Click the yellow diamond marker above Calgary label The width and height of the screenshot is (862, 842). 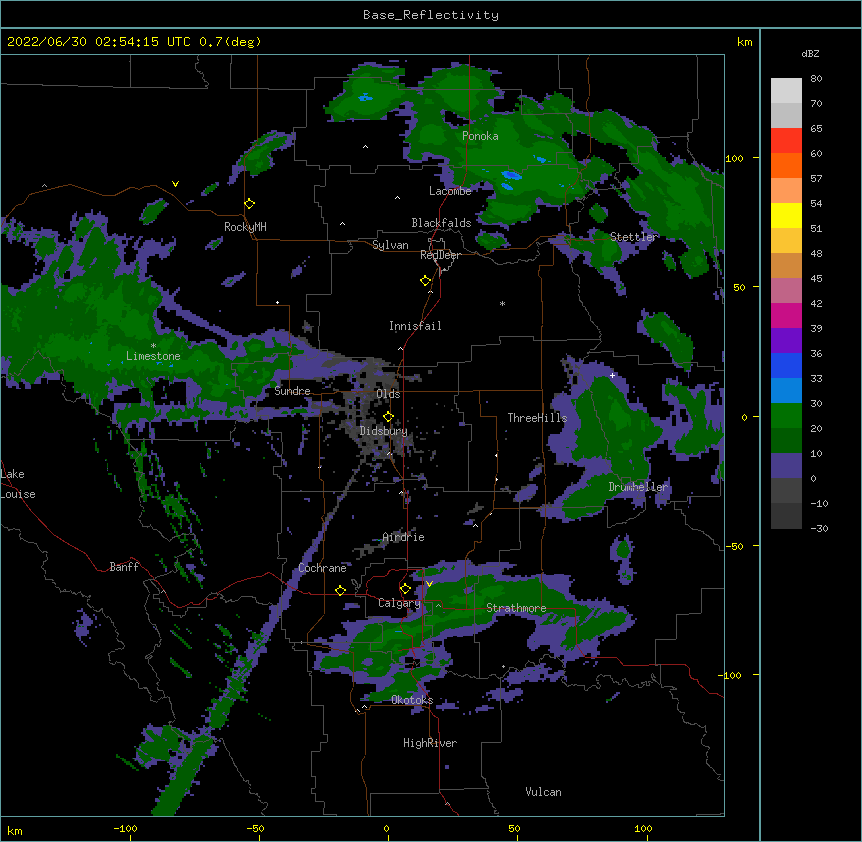(x=405, y=589)
